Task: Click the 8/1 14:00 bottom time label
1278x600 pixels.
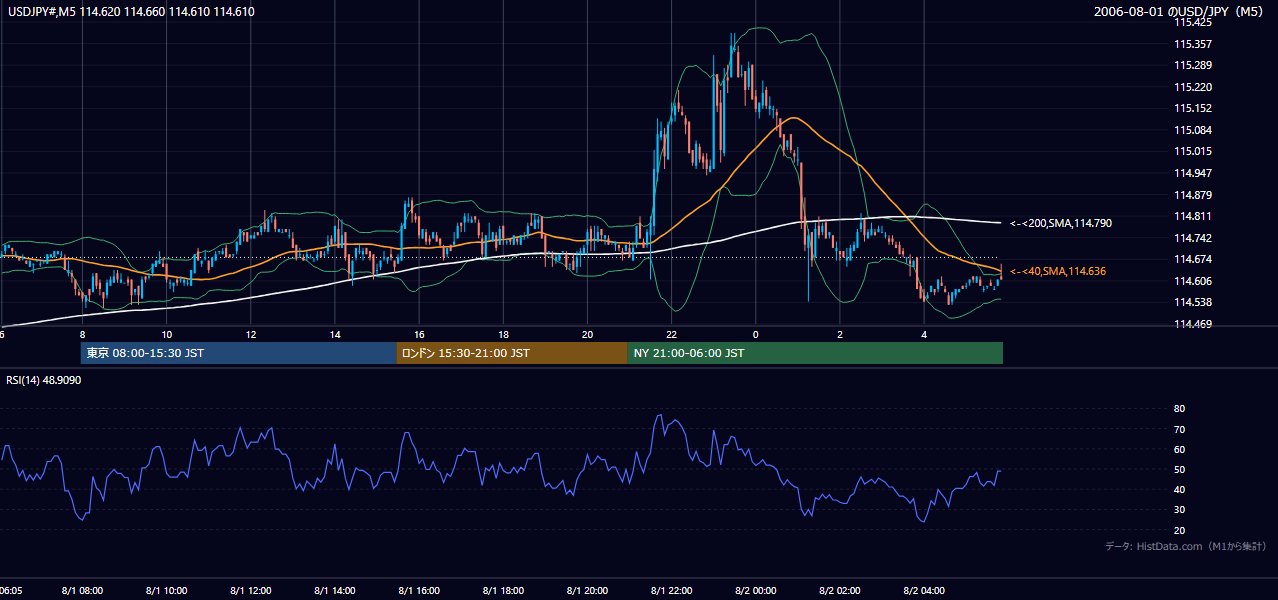Action: pyautogui.click(x=335, y=590)
